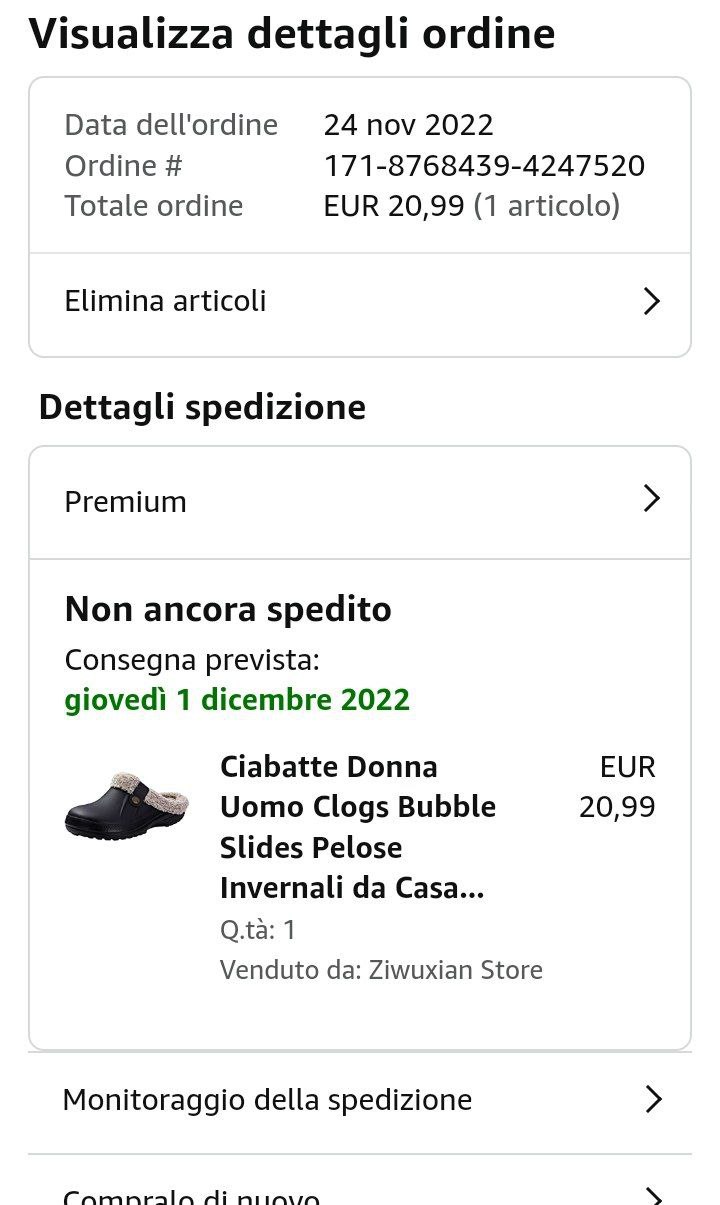Viewport: 720px width, 1205px height.
Task: Tap the Visualizza dettagli ordine page title
Action: click(291, 34)
